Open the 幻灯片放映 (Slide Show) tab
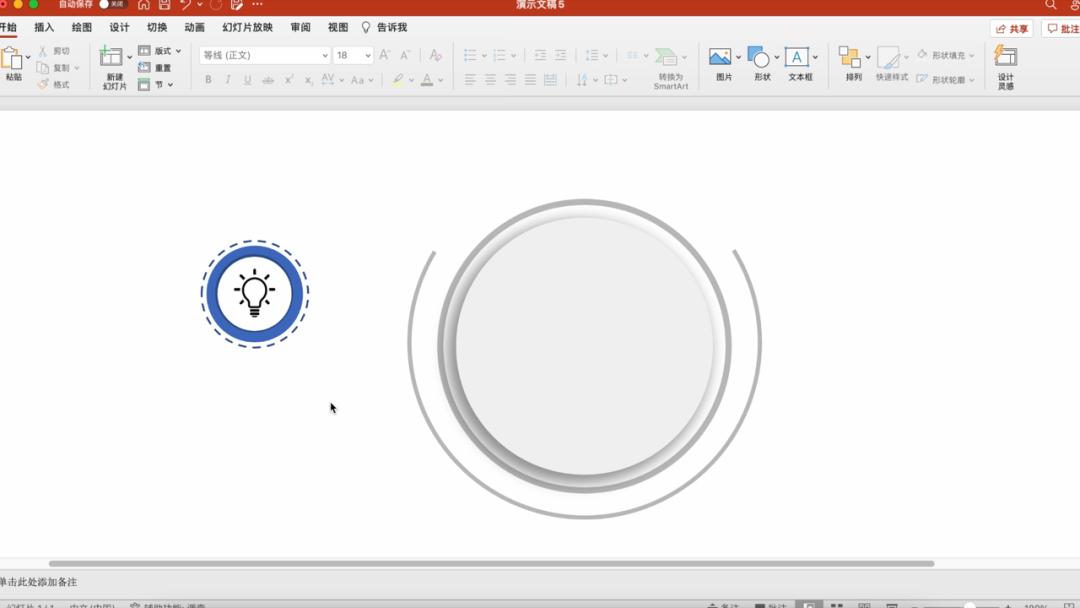 tap(247, 28)
